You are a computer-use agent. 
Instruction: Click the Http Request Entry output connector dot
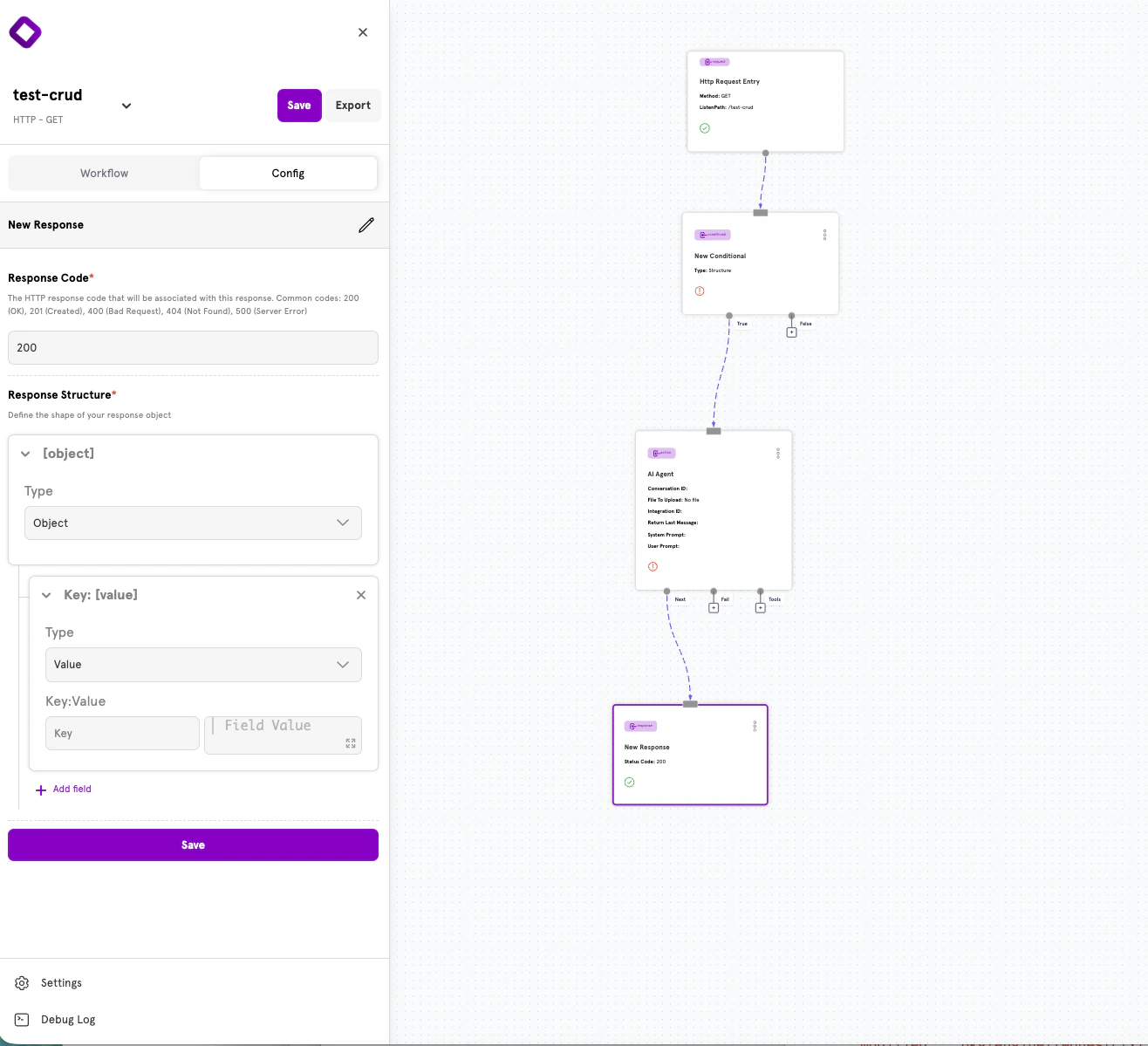click(766, 153)
